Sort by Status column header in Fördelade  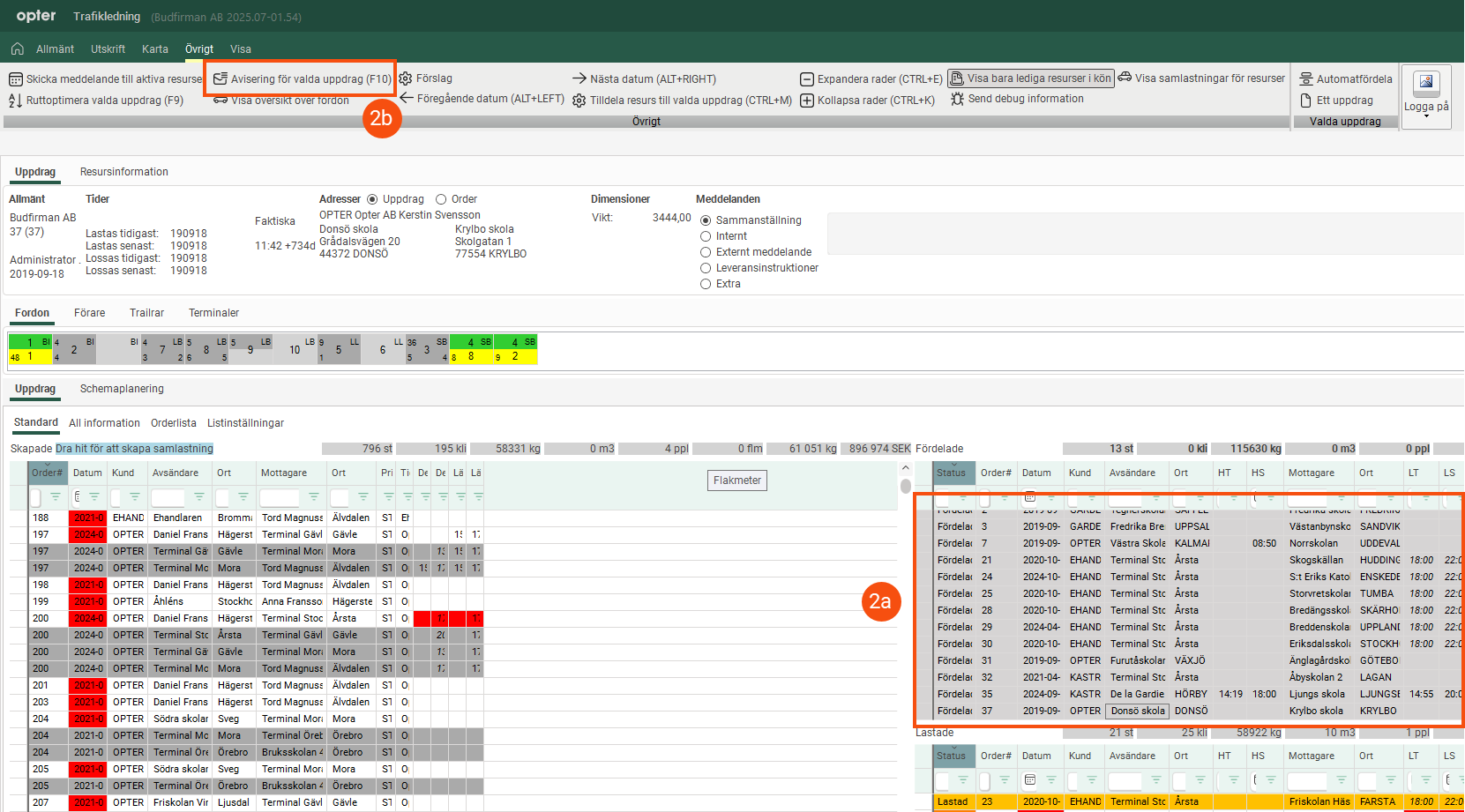pyautogui.click(x=954, y=473)
